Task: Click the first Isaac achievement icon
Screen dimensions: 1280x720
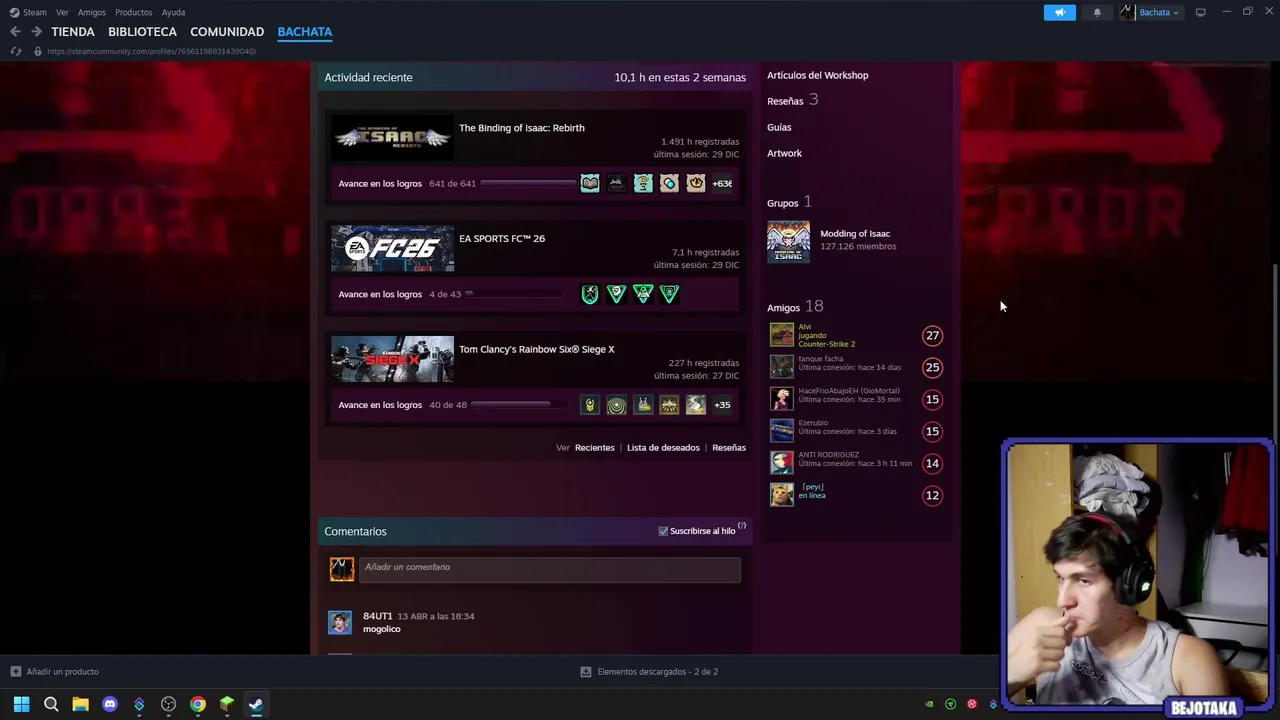Action: pos(590,183)
